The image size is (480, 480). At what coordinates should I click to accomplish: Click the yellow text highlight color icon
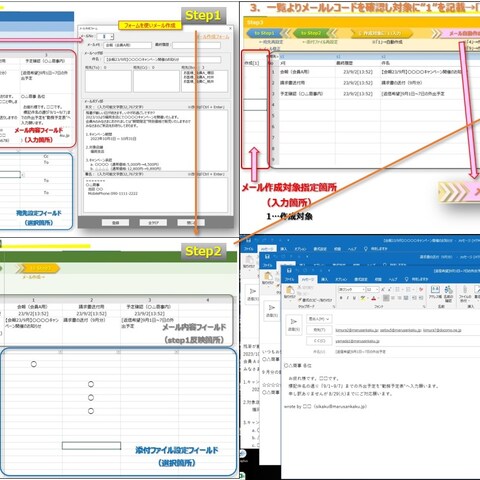pyautogui.click(x=364, y=298)
